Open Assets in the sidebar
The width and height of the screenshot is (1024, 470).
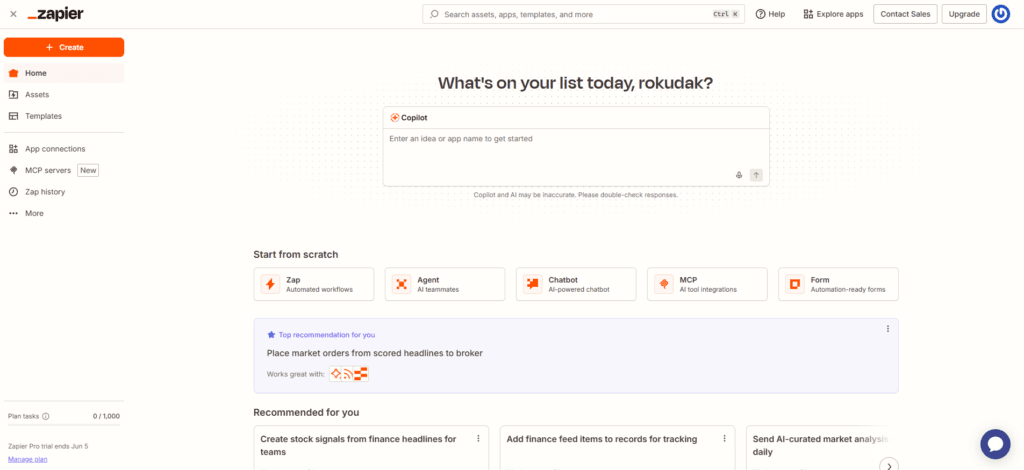point(64,95)
